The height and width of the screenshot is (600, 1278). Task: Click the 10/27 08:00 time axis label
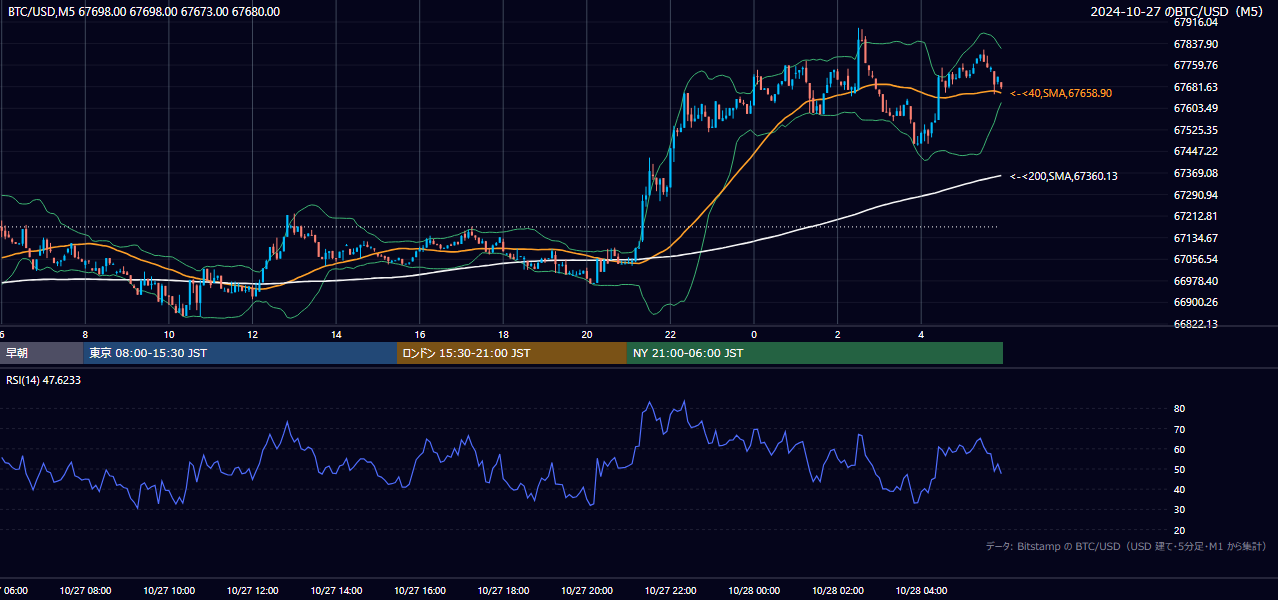85,590
